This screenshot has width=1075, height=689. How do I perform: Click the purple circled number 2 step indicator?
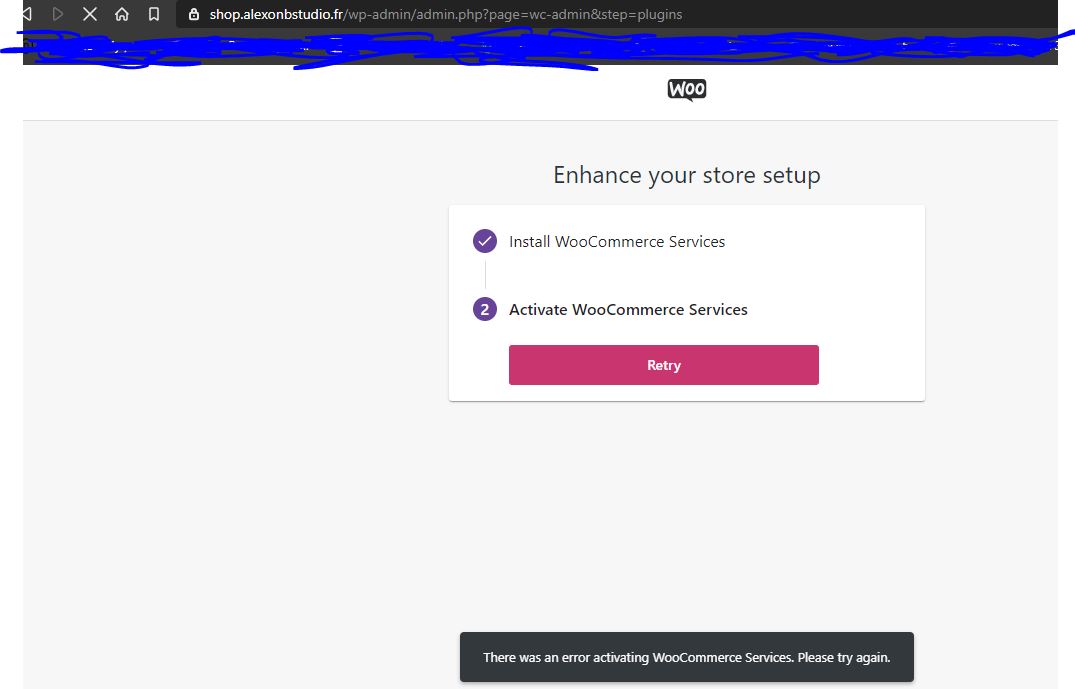point(484,309)
